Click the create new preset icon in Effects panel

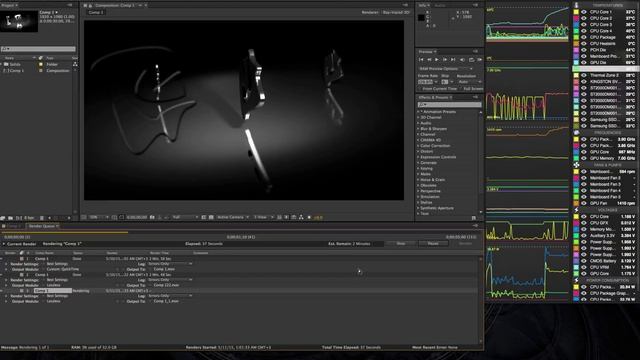473,218
